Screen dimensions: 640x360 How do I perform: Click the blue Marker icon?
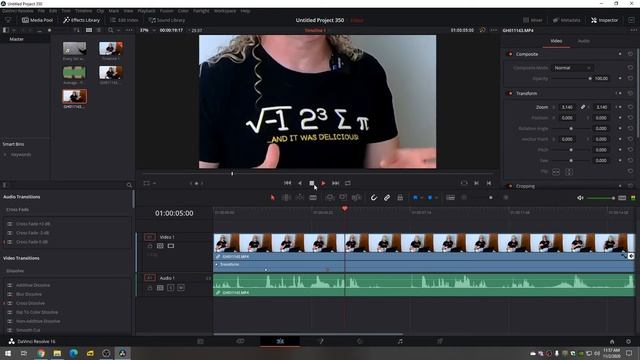pyautogui.click(x=430, y=198)
